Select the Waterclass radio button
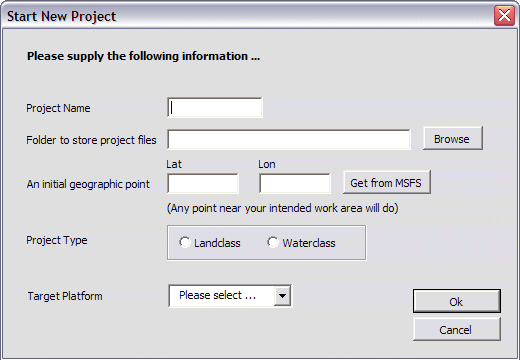The height and width of the screenshot is (360, 520). 272,242
